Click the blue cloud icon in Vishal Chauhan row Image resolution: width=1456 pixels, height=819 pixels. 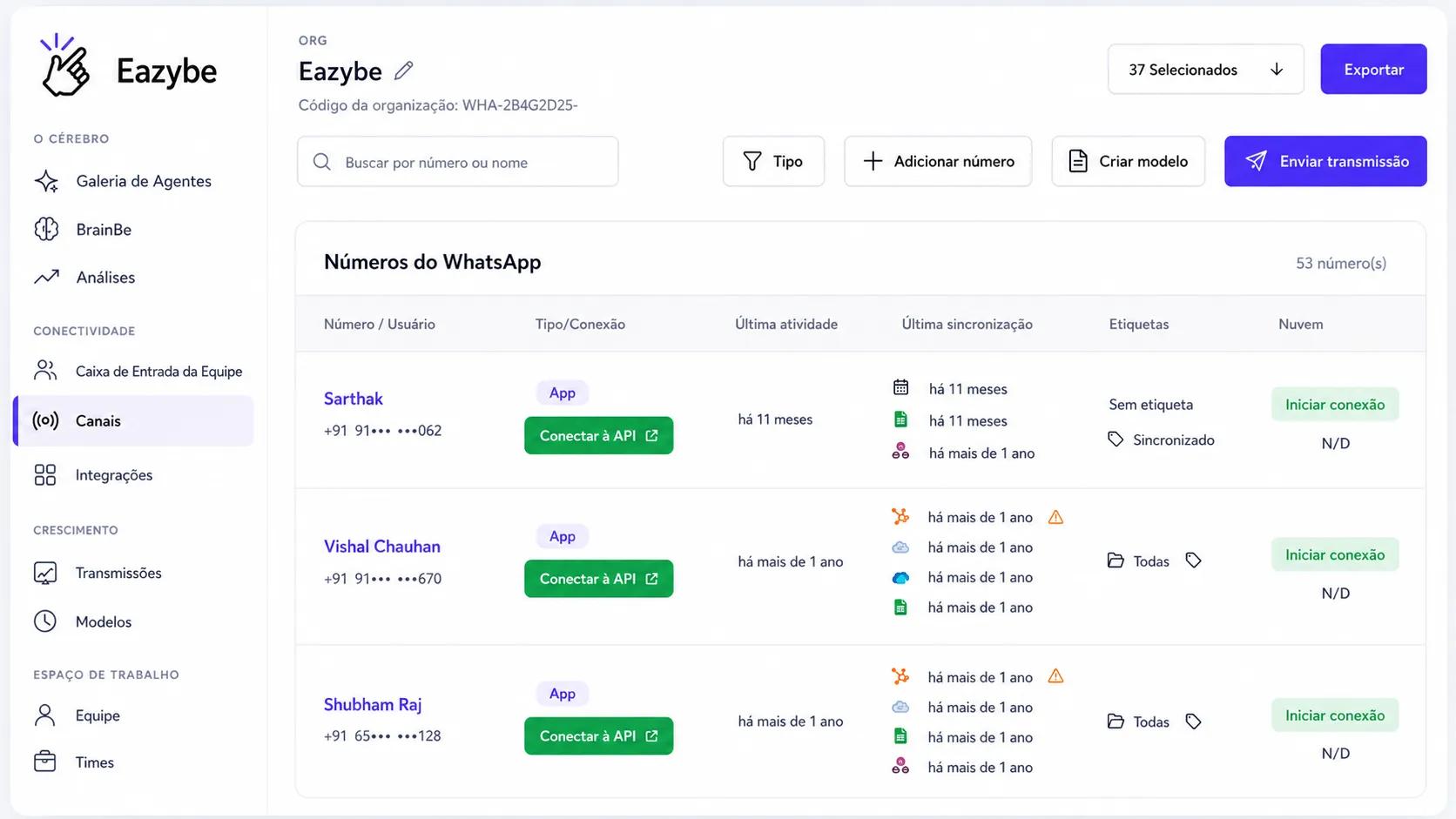[900, 577]
